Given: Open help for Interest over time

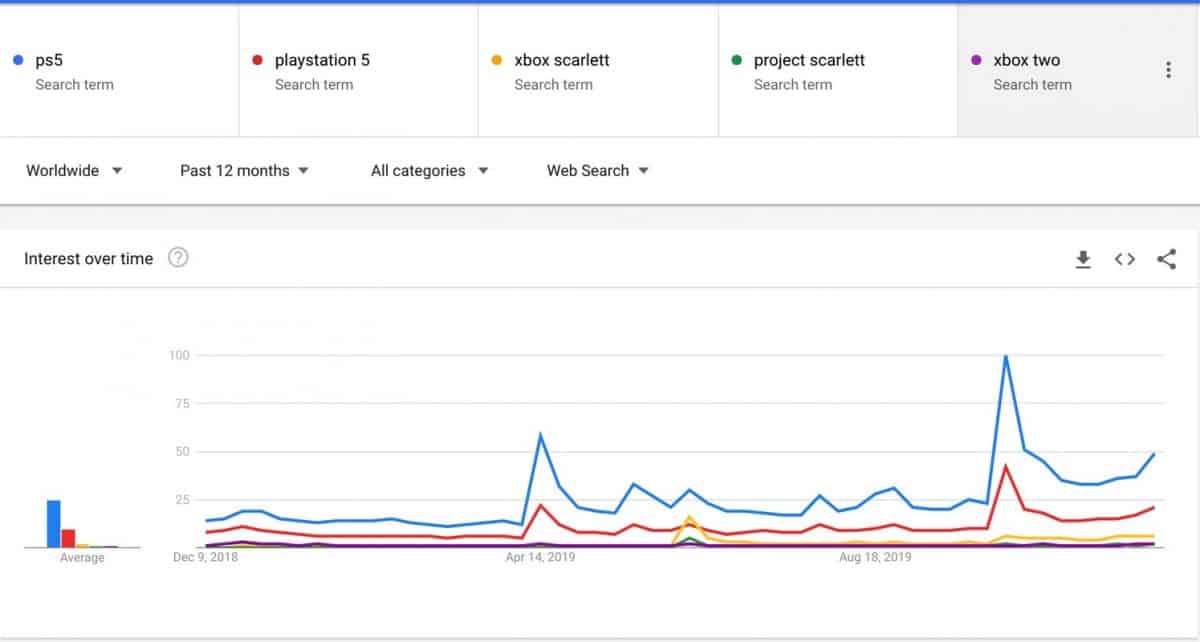Looking at the screenshot, I should (178, 258).
